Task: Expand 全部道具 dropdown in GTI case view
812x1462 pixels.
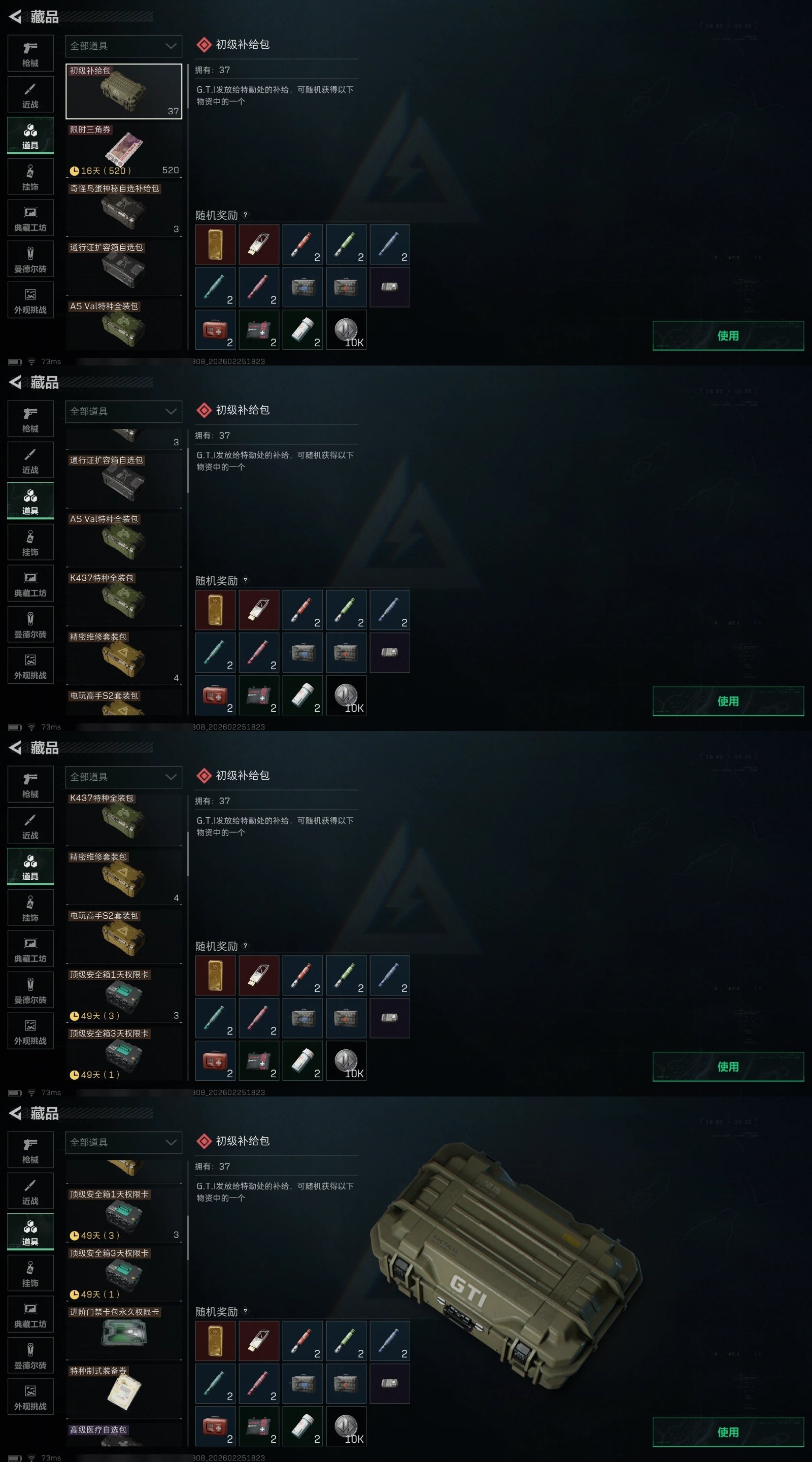Action: coord(124,1143)
